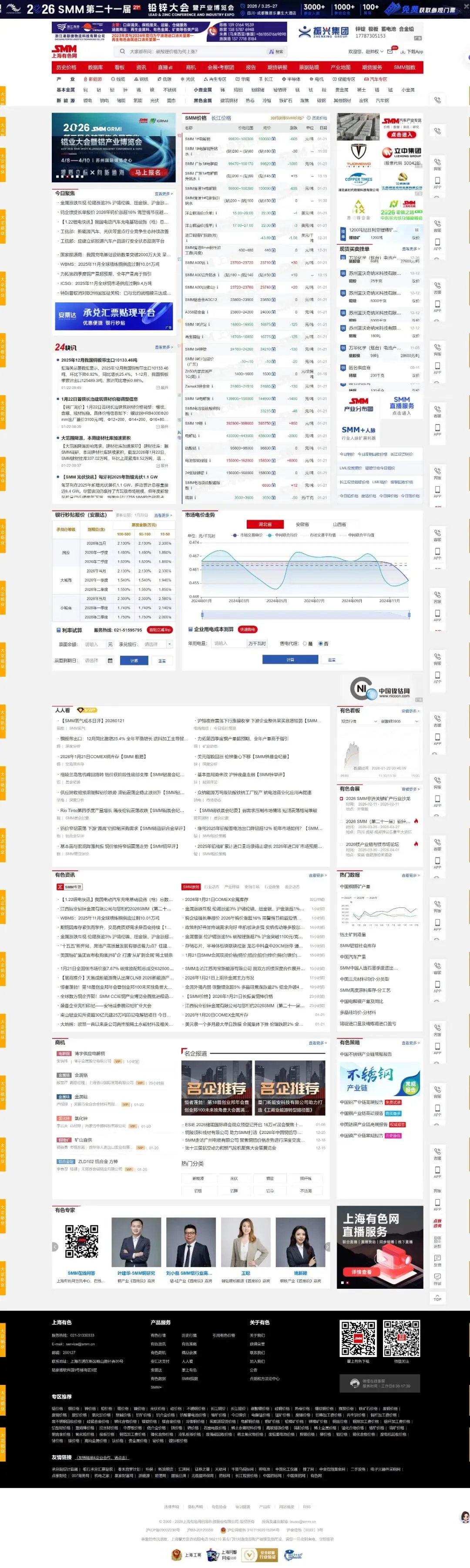Click the 马上报名 banner button
This screenshot has height=1568, width=470.
coord(148,172)
